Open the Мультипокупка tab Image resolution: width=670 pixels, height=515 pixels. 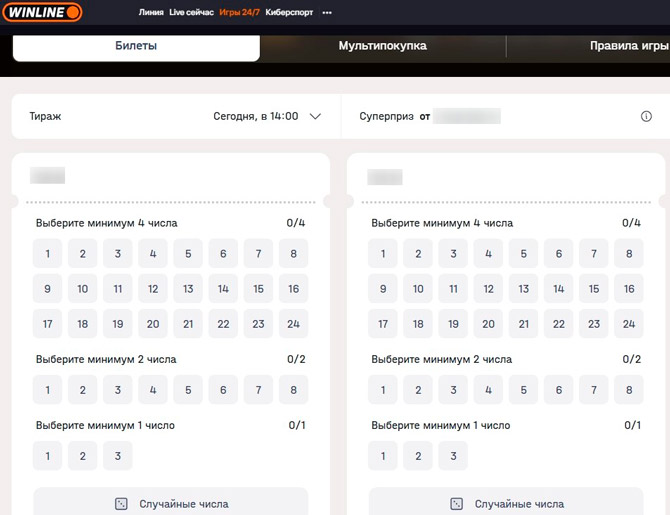point(383,46)
